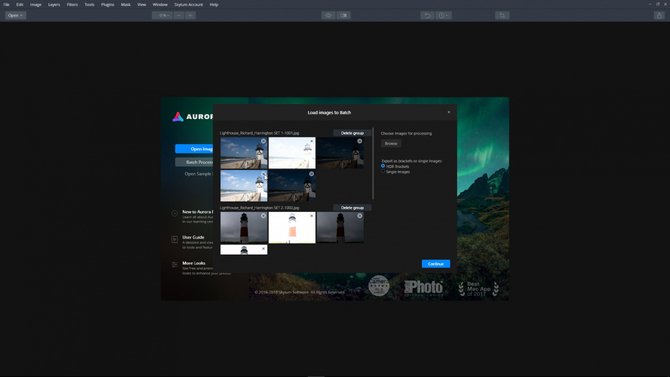The height and width of the screenshot is (377, 670).
Task: Open the Edit menu
Action: pyautogui.click(x=20, y=5)
